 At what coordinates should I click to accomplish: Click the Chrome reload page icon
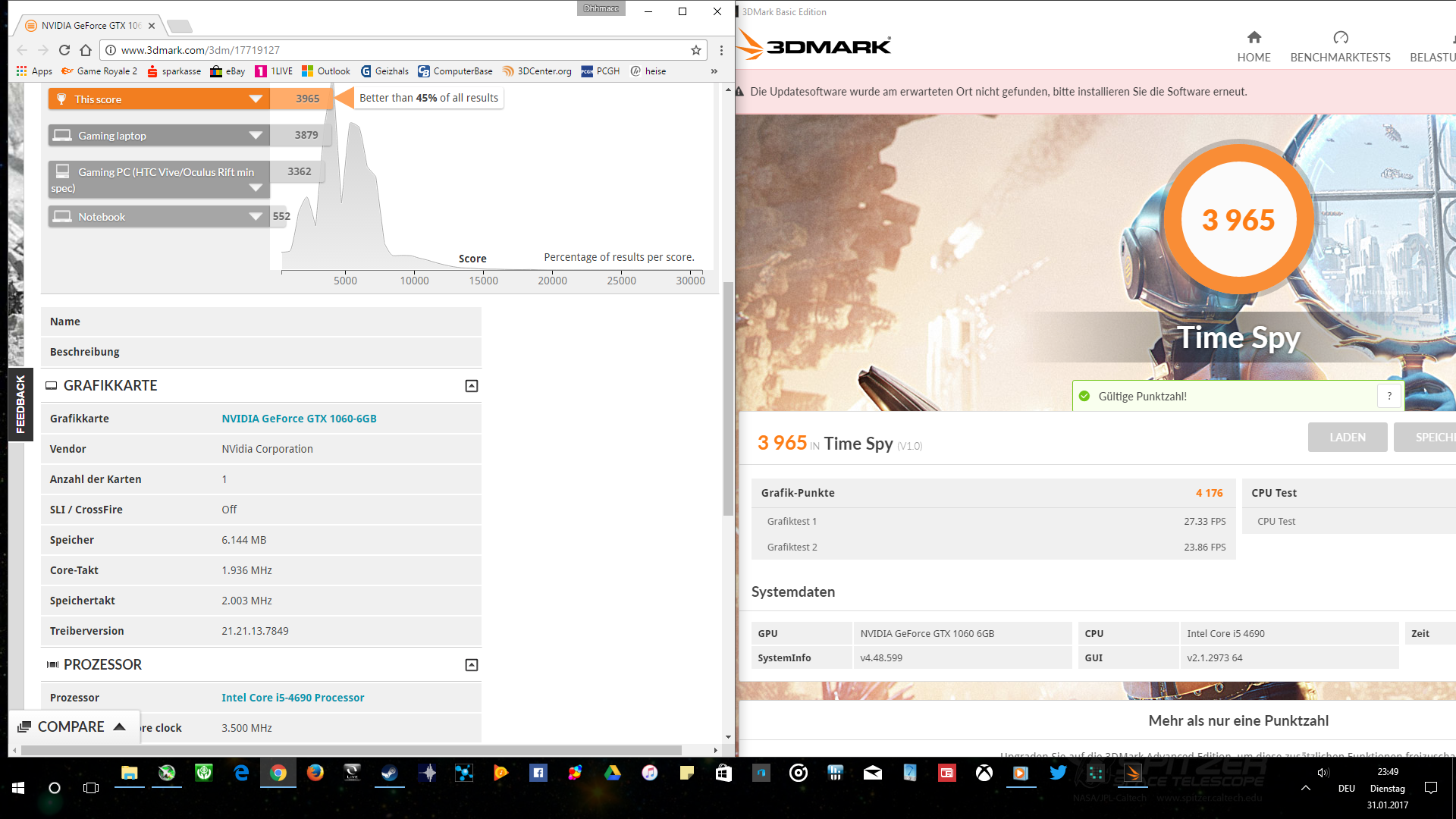coord(64,50)
